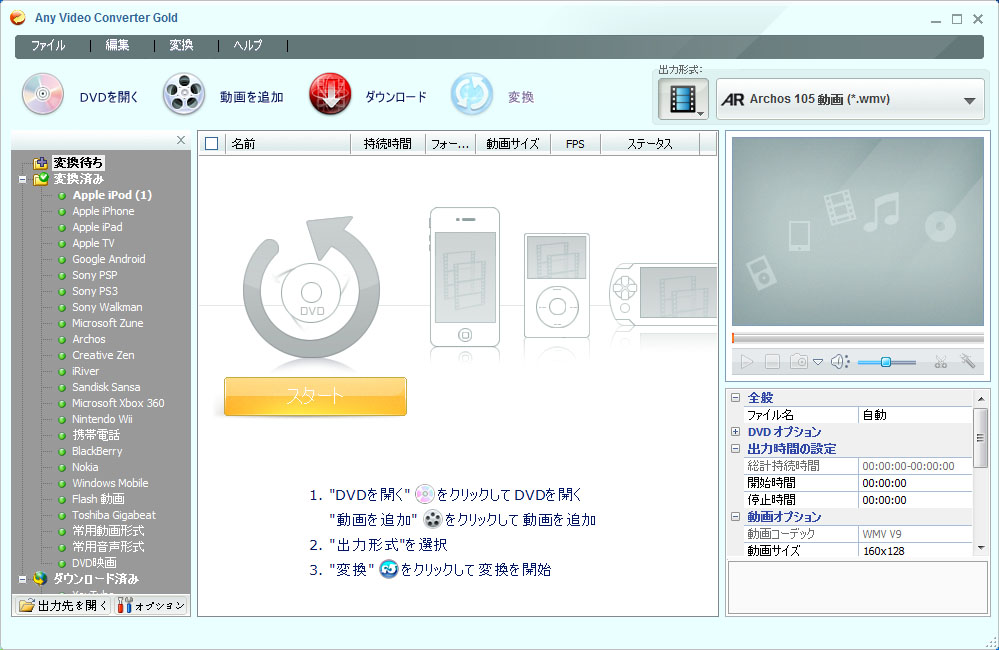Click the 動画サイズ value 160x128

915,551
